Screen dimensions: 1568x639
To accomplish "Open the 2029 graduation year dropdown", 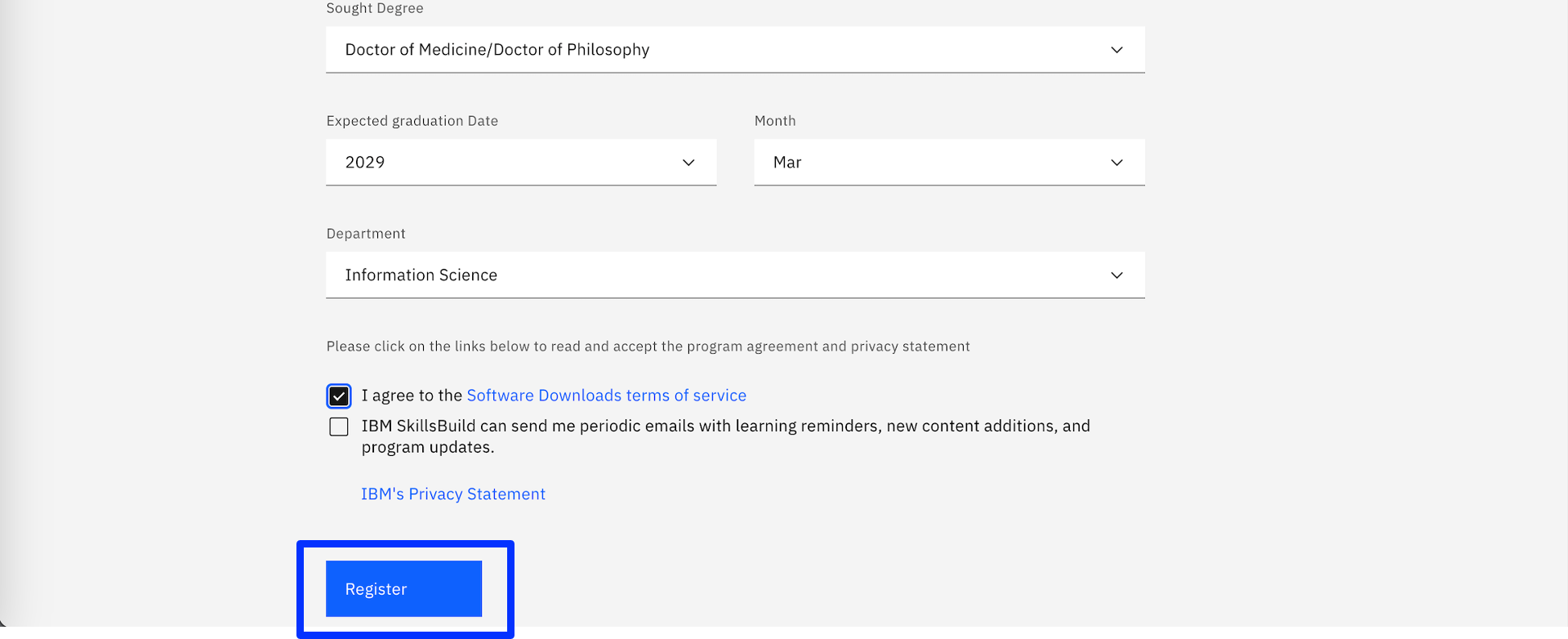I will (x=506, y=163).
